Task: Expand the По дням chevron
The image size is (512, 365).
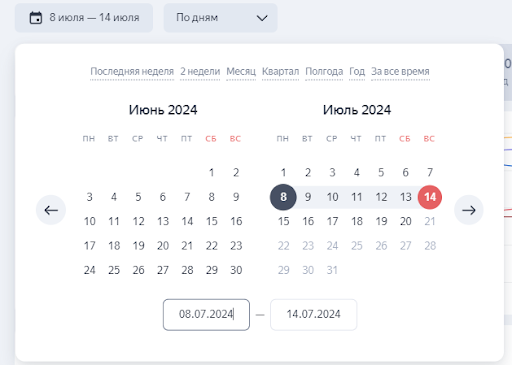Action: pyautogui.click(x=262, y=18)
